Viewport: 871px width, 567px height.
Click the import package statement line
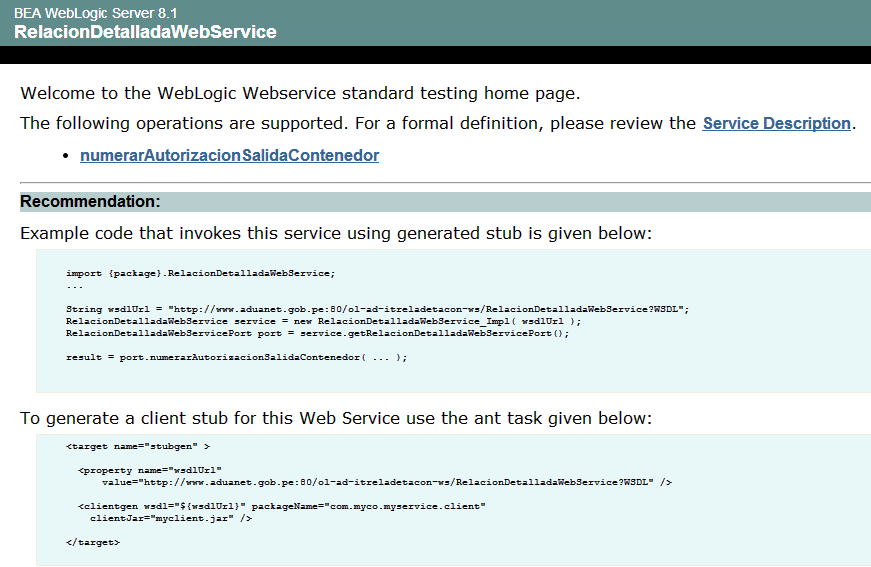[201, 273]
